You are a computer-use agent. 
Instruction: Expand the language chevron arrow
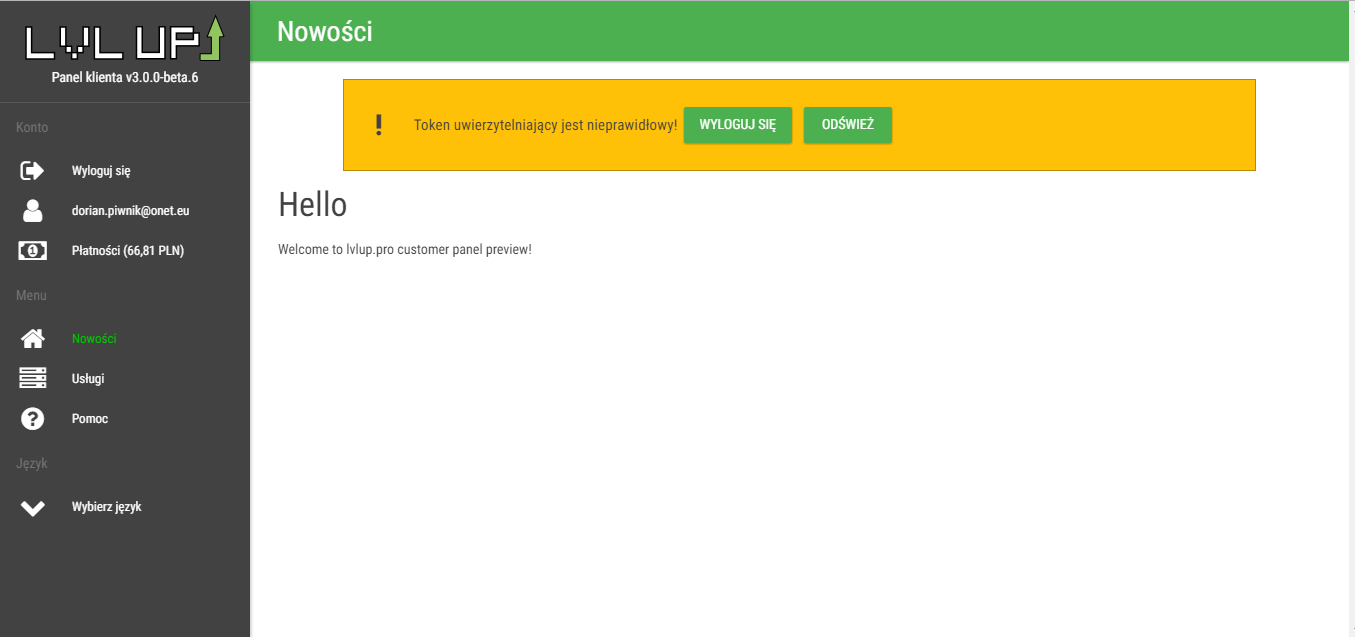click(33, 507)
